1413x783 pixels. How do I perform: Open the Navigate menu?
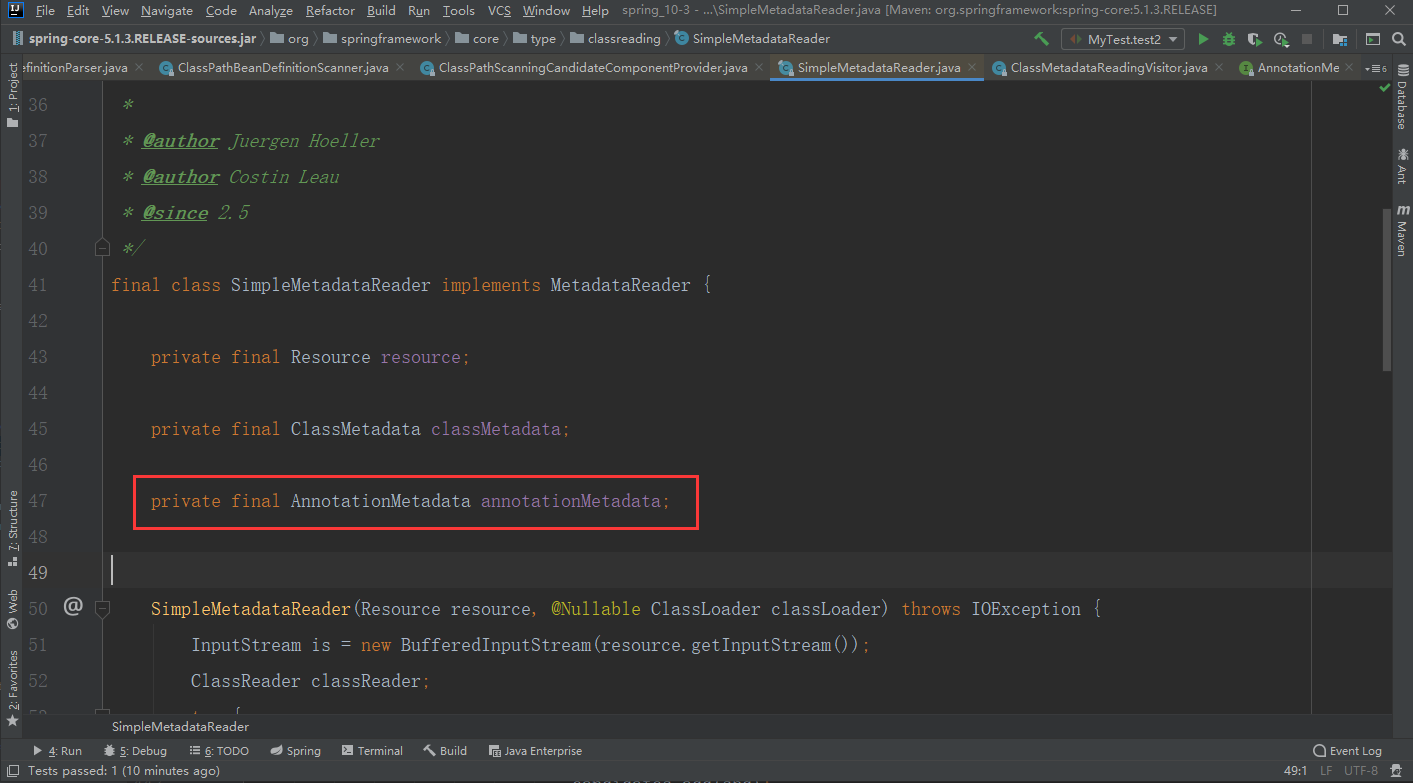coord(168,11)
